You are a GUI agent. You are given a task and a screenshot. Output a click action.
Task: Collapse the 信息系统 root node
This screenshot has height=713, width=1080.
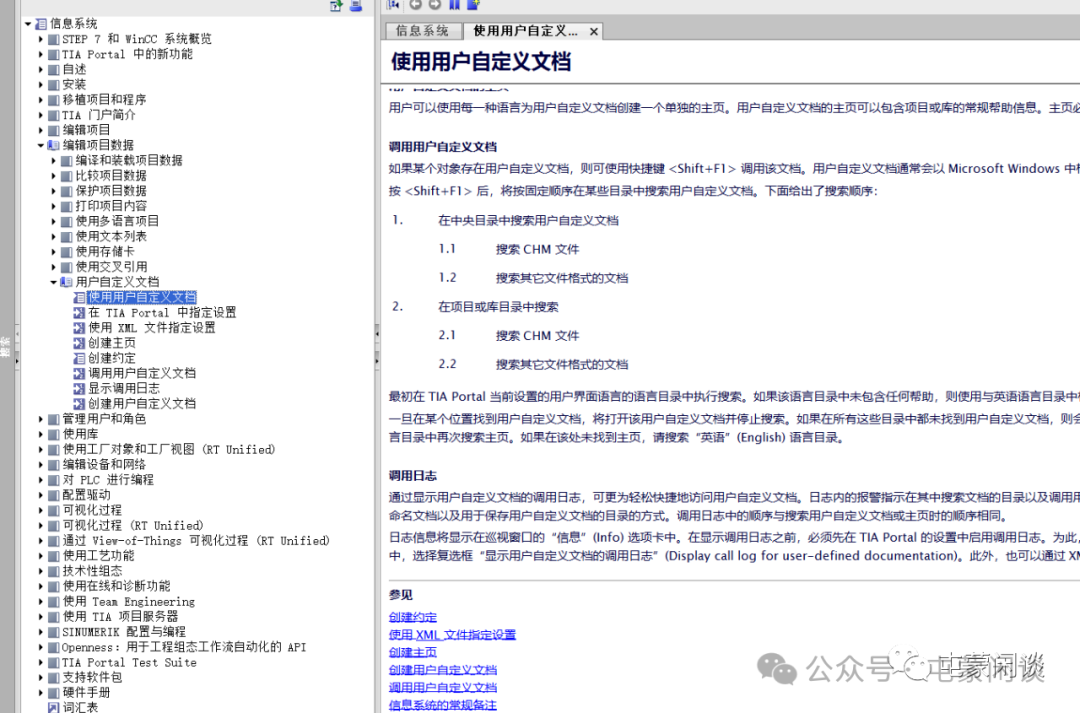(28, 24)
